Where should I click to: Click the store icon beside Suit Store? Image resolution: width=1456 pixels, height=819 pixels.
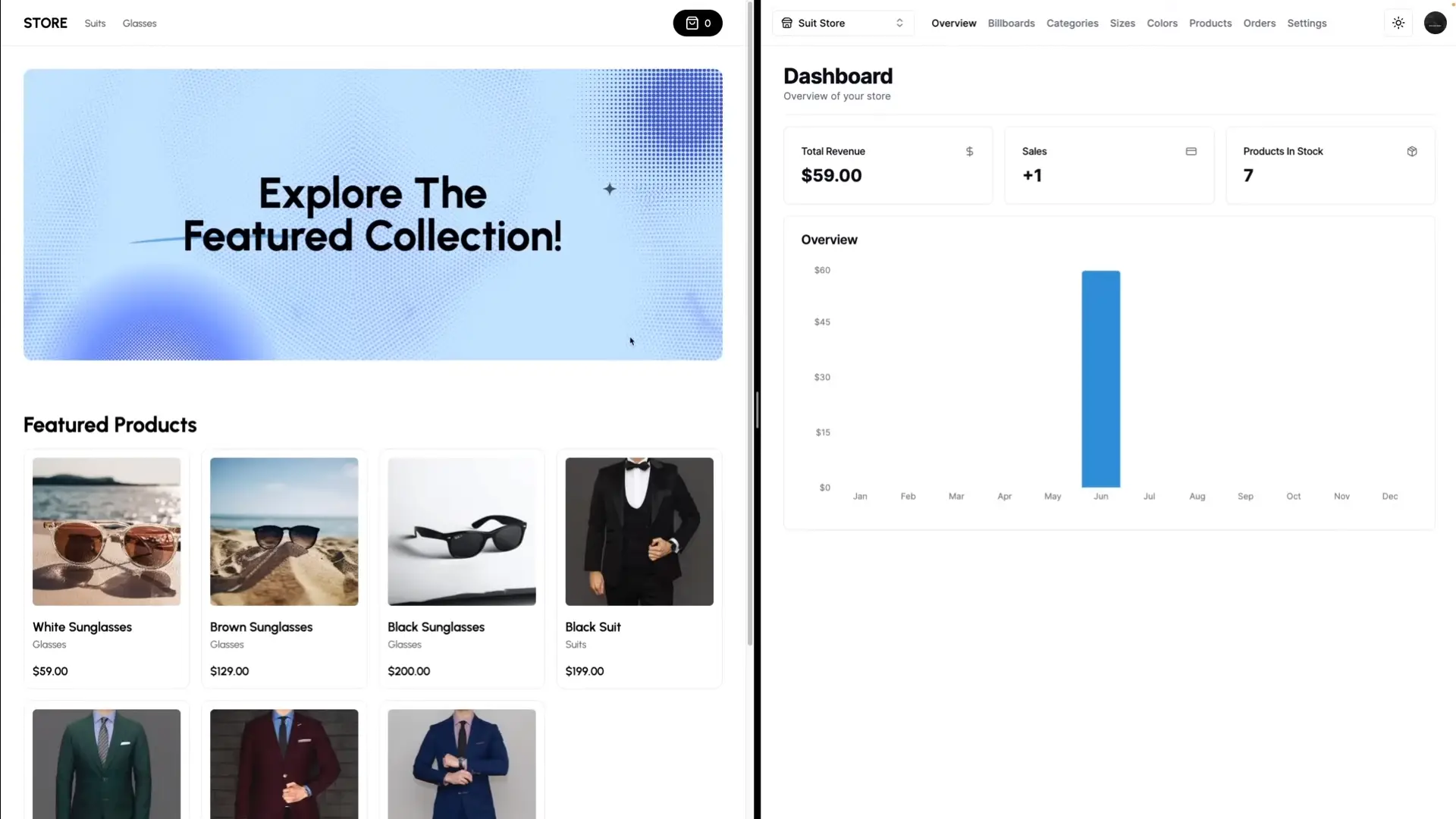point(786,23)
